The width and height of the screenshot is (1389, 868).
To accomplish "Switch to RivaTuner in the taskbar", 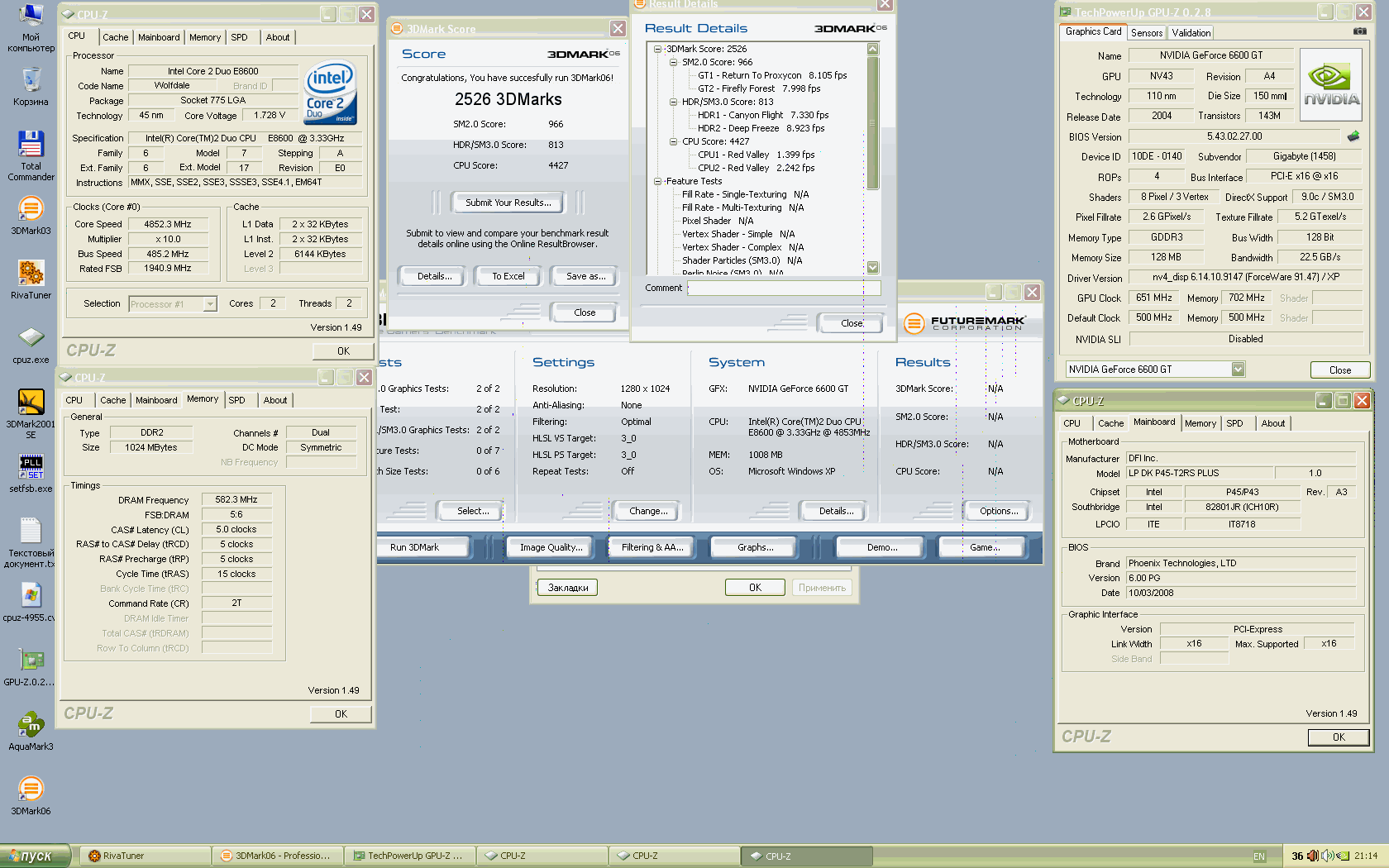I will (146, 856).
